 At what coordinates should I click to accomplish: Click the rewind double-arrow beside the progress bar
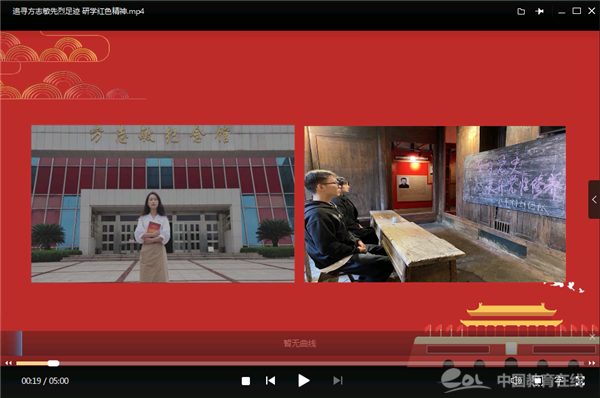pyautogui.click(x=8, y=363)
